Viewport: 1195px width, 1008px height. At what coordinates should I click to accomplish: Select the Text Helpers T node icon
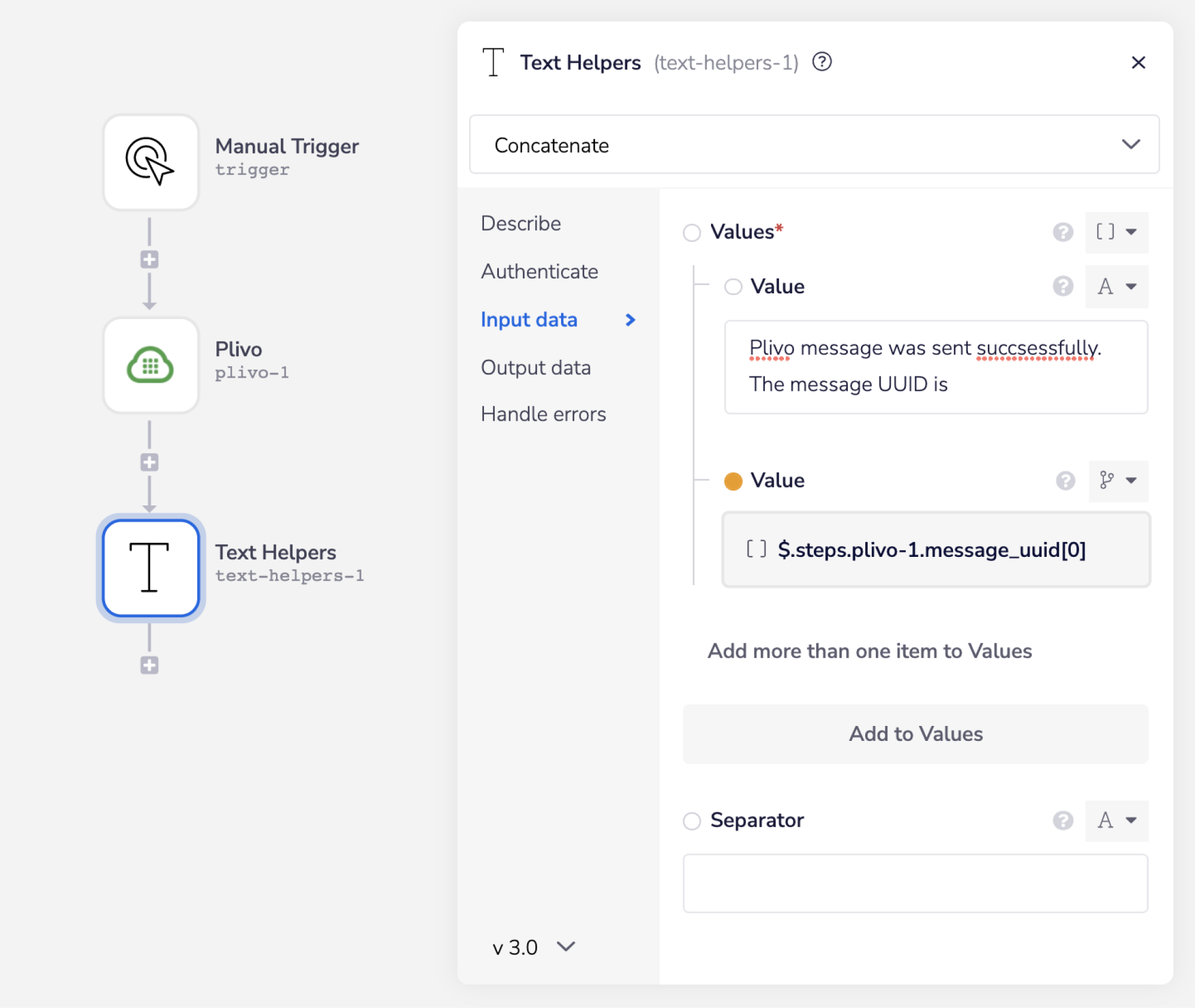tap(151, 568)
